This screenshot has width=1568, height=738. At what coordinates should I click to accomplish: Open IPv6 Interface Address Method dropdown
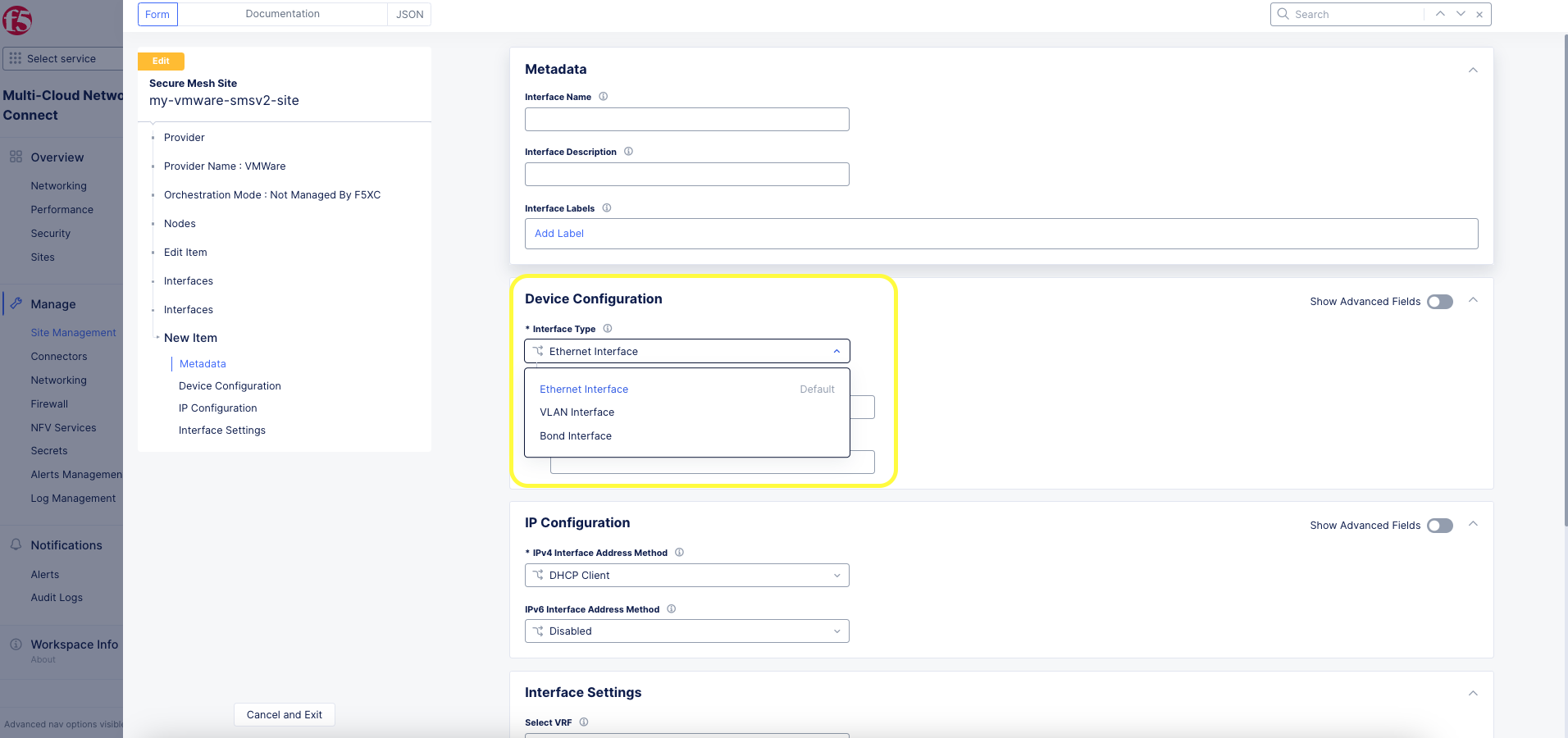(x=686, y=631)
